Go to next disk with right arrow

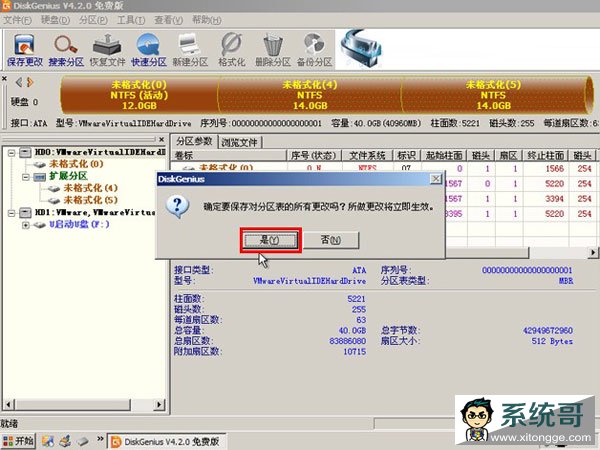(x=30, y=82)
